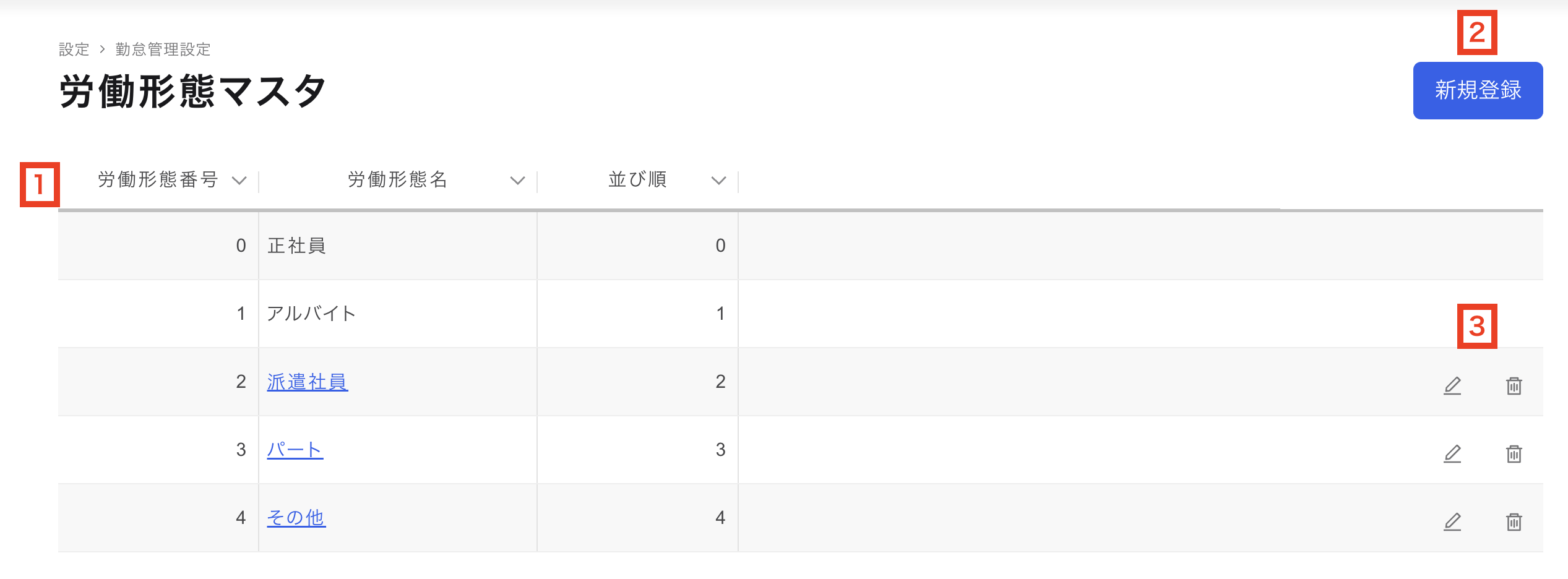Toggle the 並び順 column sort chevron
Viewport: 1568px width, 579px height.
tap(718, 181)
